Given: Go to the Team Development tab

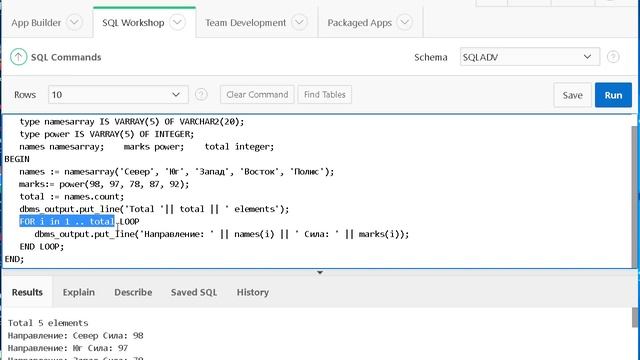Looking at the screenshot, I should [x=245, y=23].
